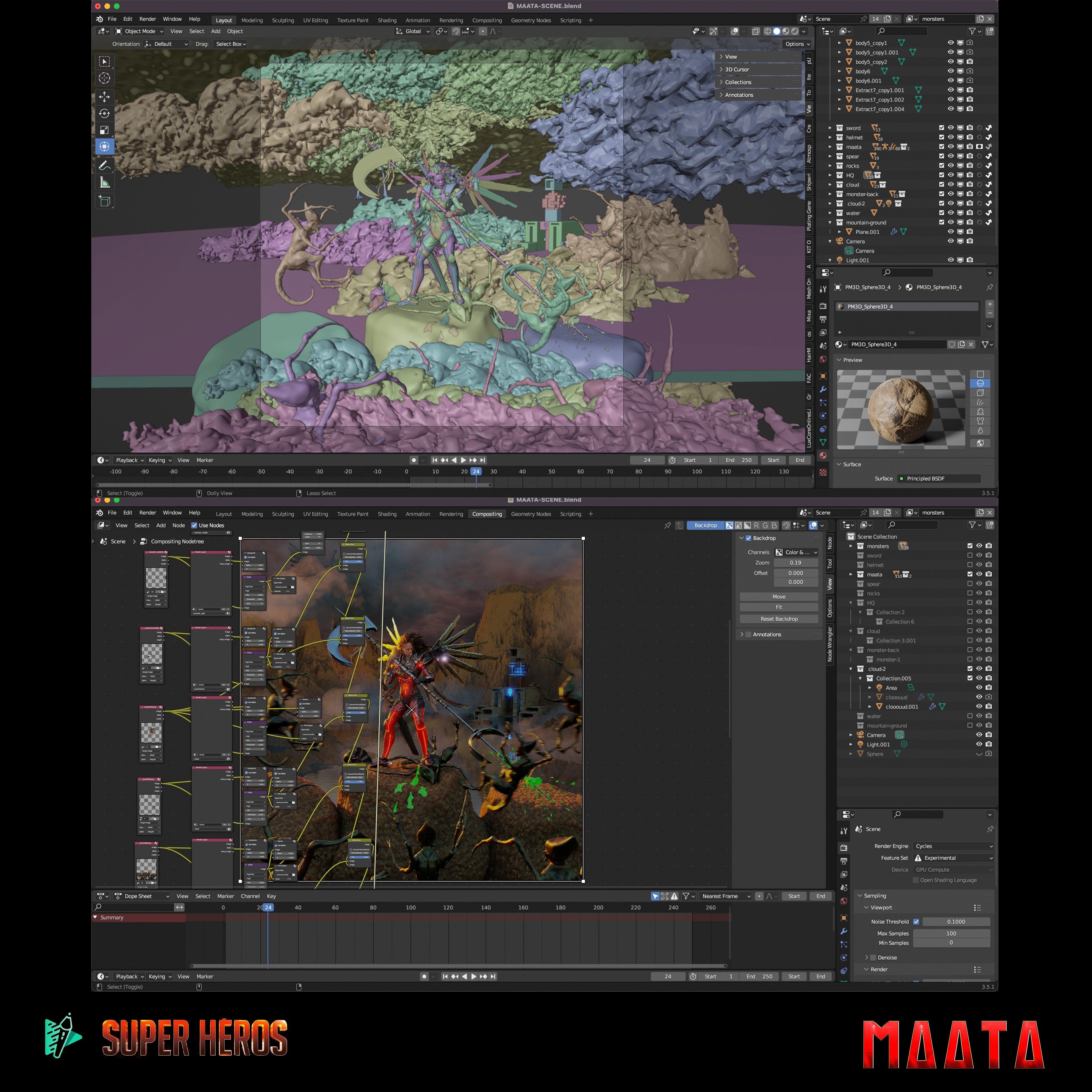The height and width of the screenshot is (1092, 1092).
Task: Toggle Only Show Selected in Dope Sheet
Action: tap(655, 896)
